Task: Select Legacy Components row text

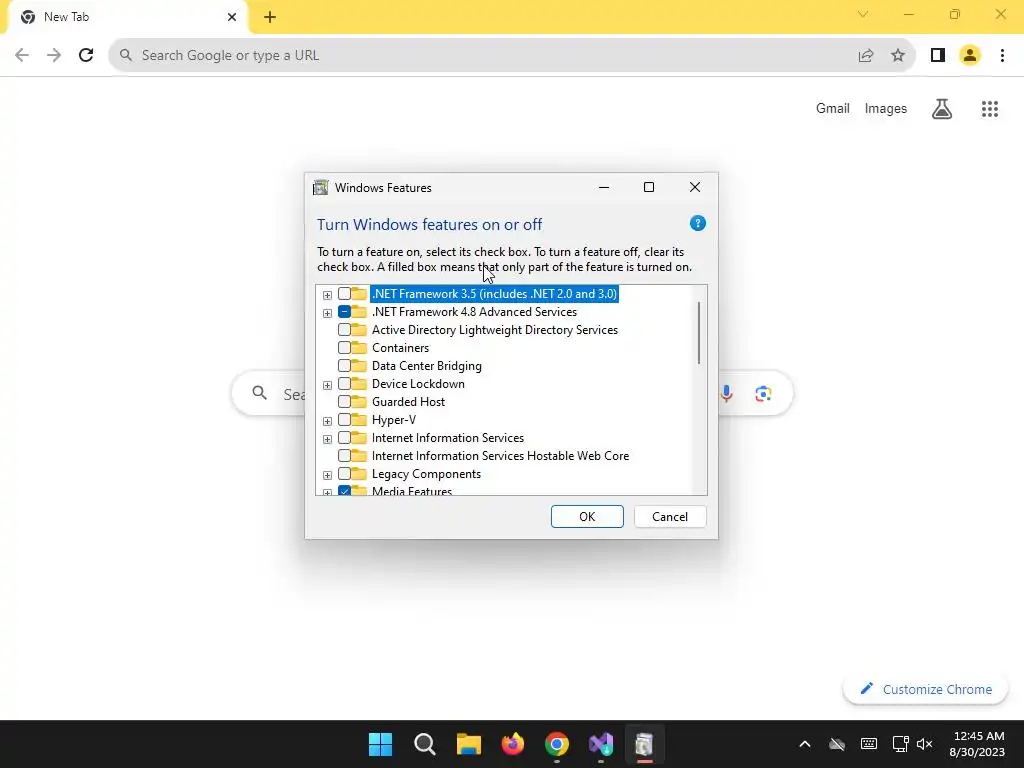Action: click(x=426, y=473)
